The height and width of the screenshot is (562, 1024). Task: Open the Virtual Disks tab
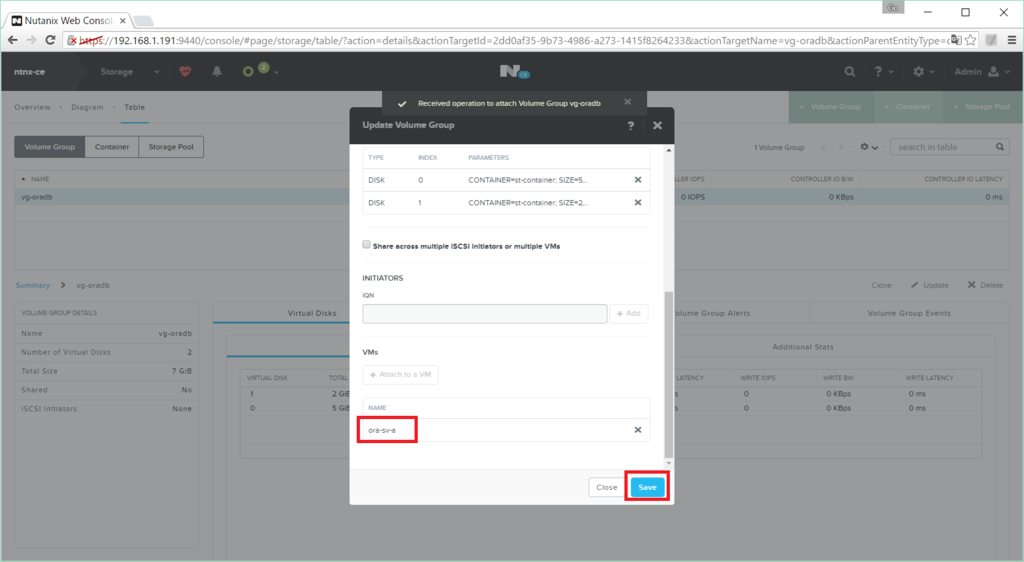tap(312, 313)
